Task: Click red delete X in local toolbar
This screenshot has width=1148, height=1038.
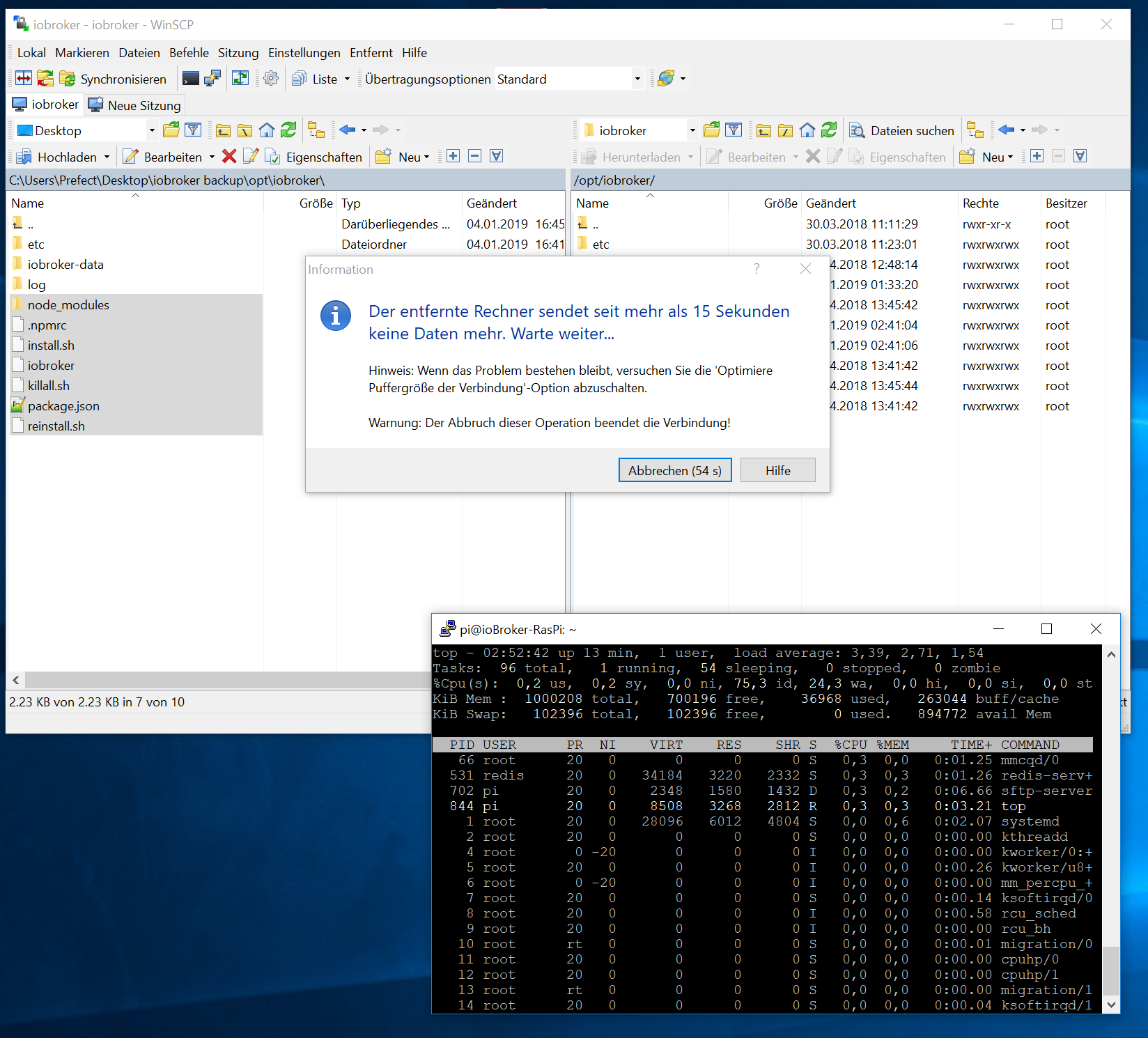Action: click(229, 157)
